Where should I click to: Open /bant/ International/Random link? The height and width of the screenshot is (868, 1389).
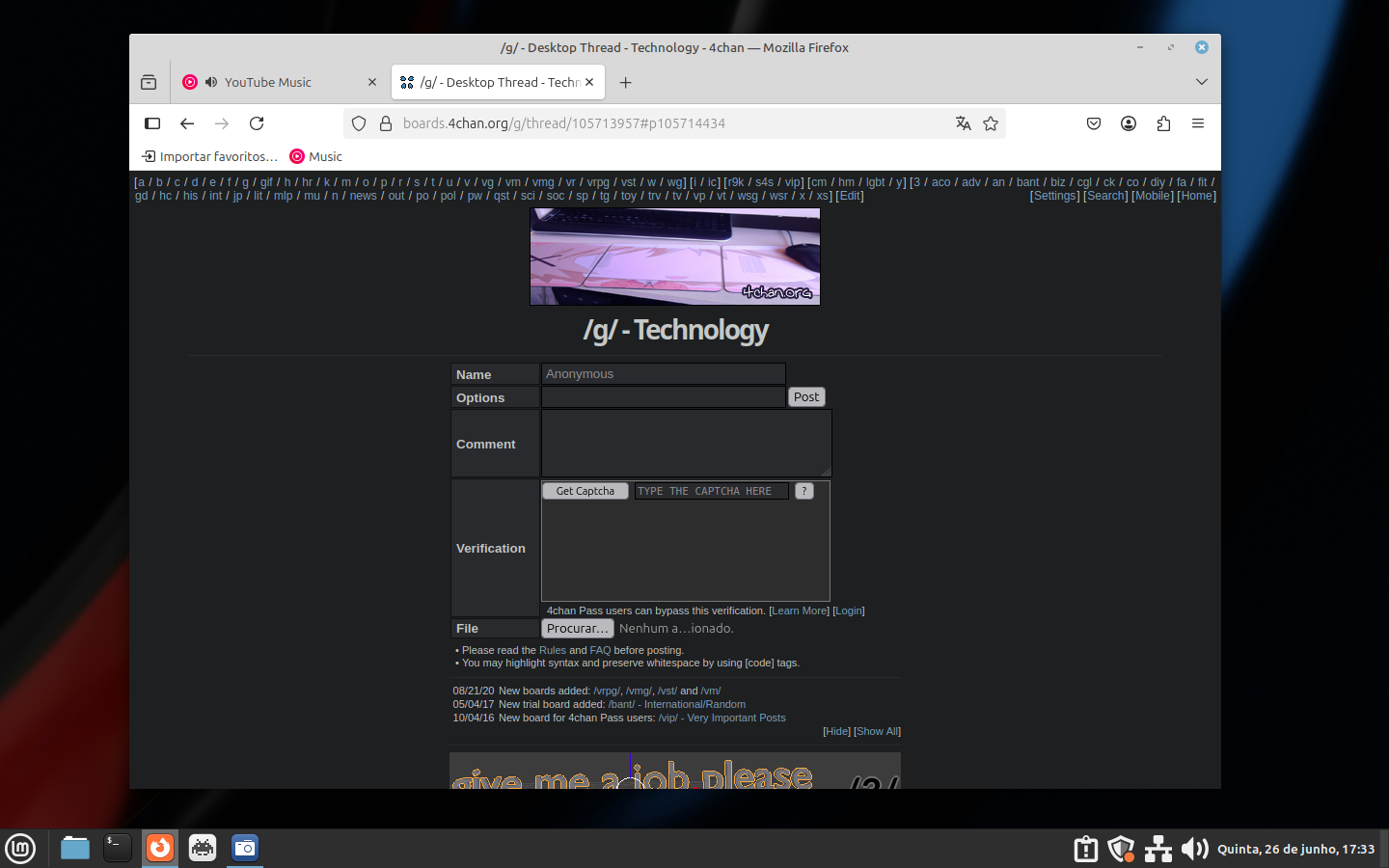676,704
